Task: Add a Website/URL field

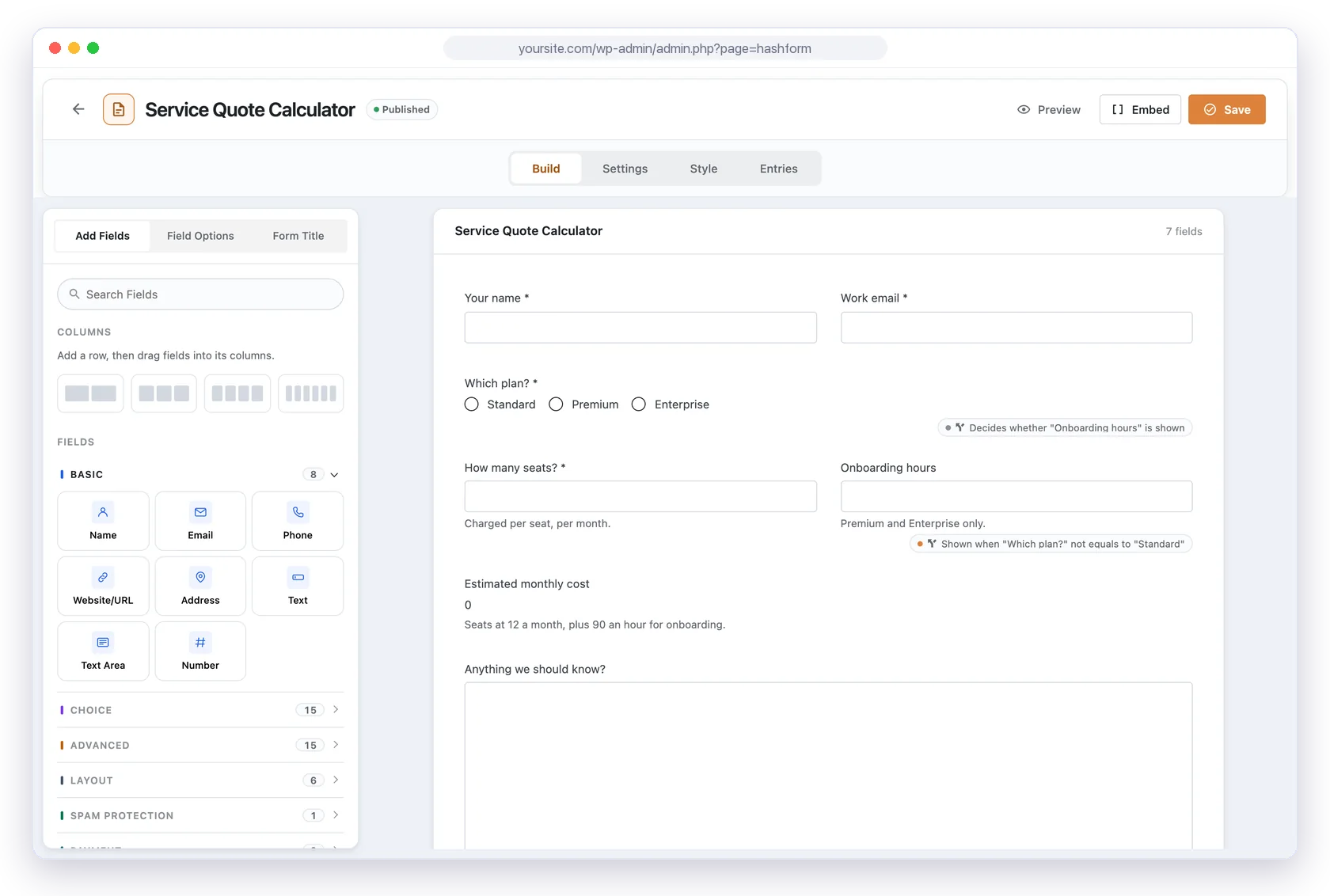Action: pyautogui.click(x=103, y=586)
